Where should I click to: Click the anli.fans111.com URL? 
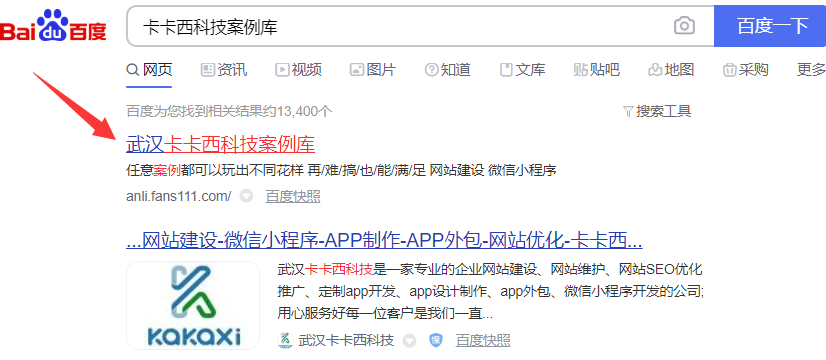(x=179, y=197)
